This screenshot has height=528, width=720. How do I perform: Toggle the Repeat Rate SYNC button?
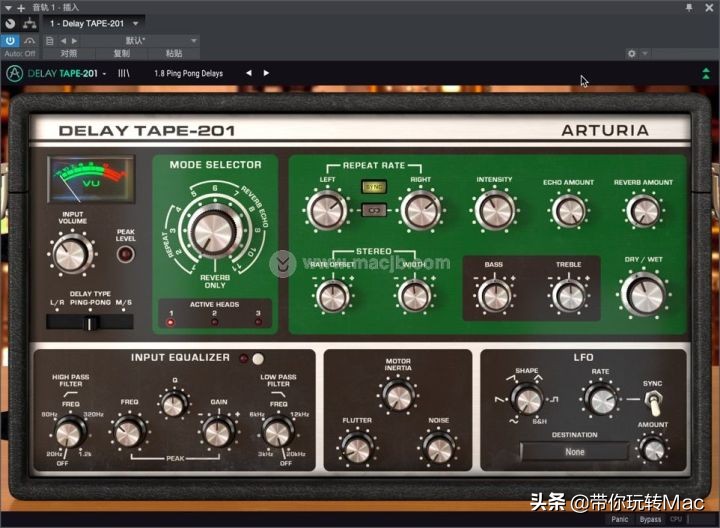tap(374, 187)
